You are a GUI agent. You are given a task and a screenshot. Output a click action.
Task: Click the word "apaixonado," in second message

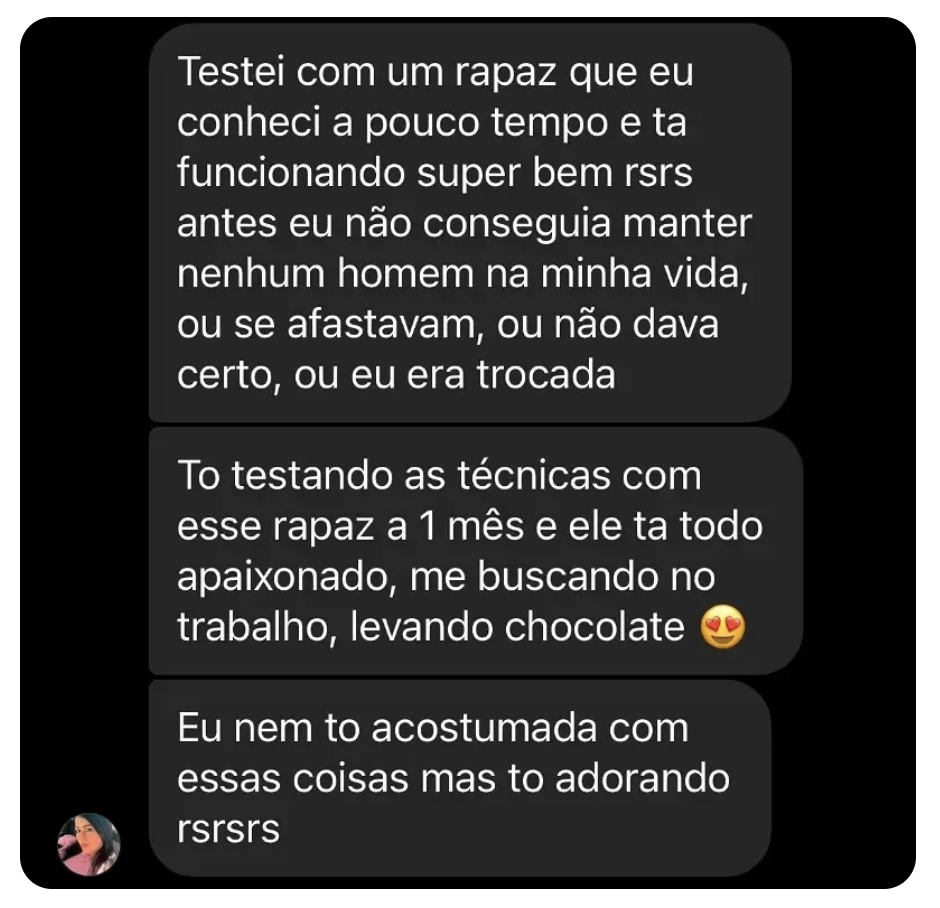[x=287, y=578]
